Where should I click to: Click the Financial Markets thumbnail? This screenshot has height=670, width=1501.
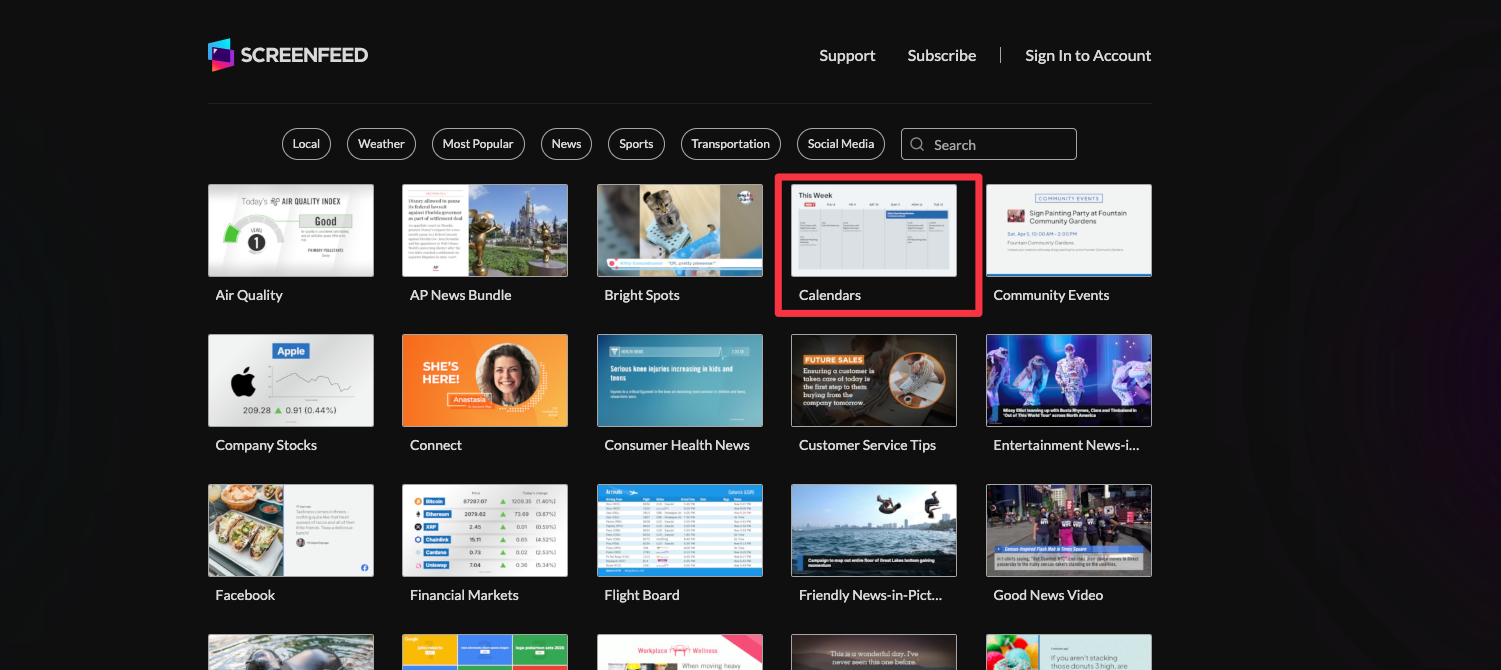485,530
